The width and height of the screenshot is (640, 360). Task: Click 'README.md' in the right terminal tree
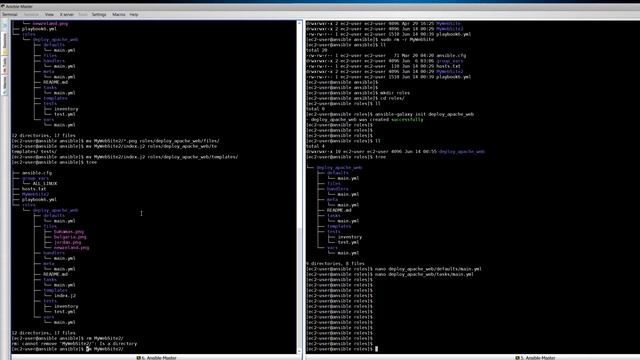point(339,210)
